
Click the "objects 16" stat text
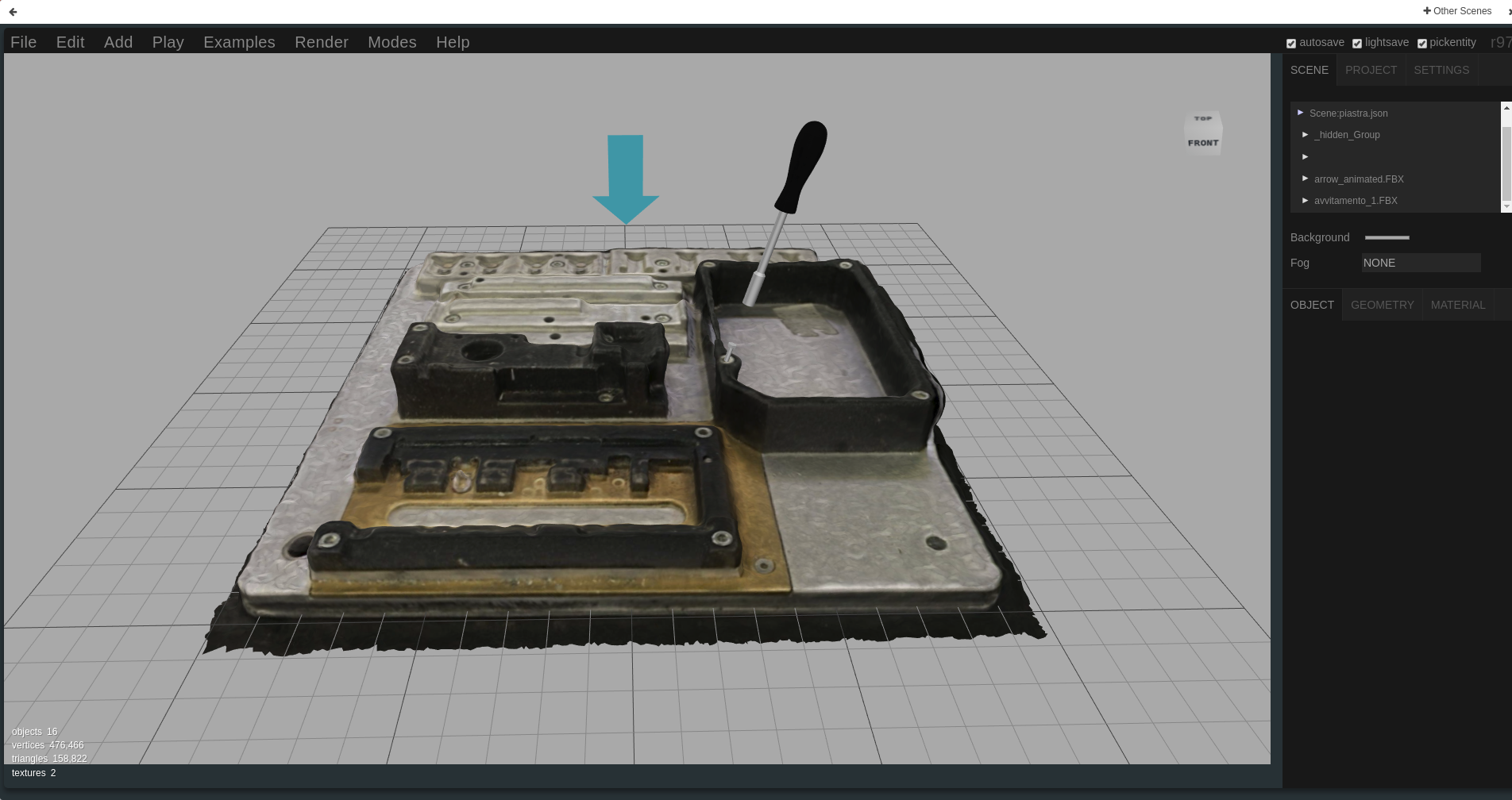pyautogui.click(x=34, y=732)
